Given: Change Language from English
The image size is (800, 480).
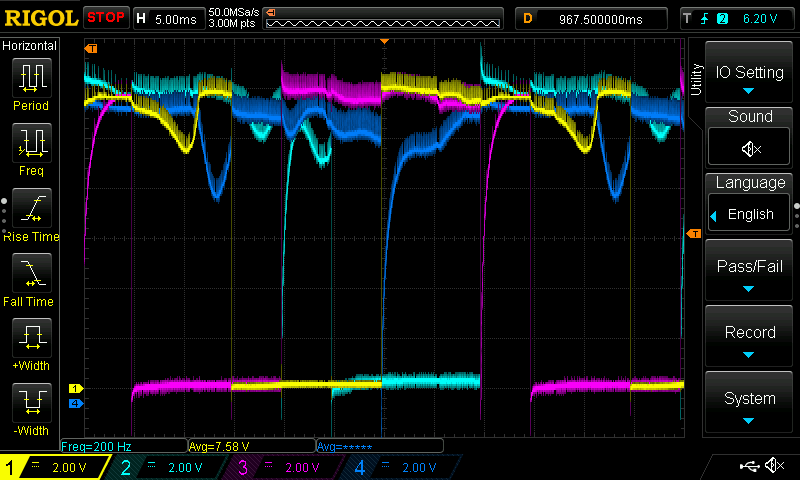Looking at the screenshot, I should [x=749, y=214].
